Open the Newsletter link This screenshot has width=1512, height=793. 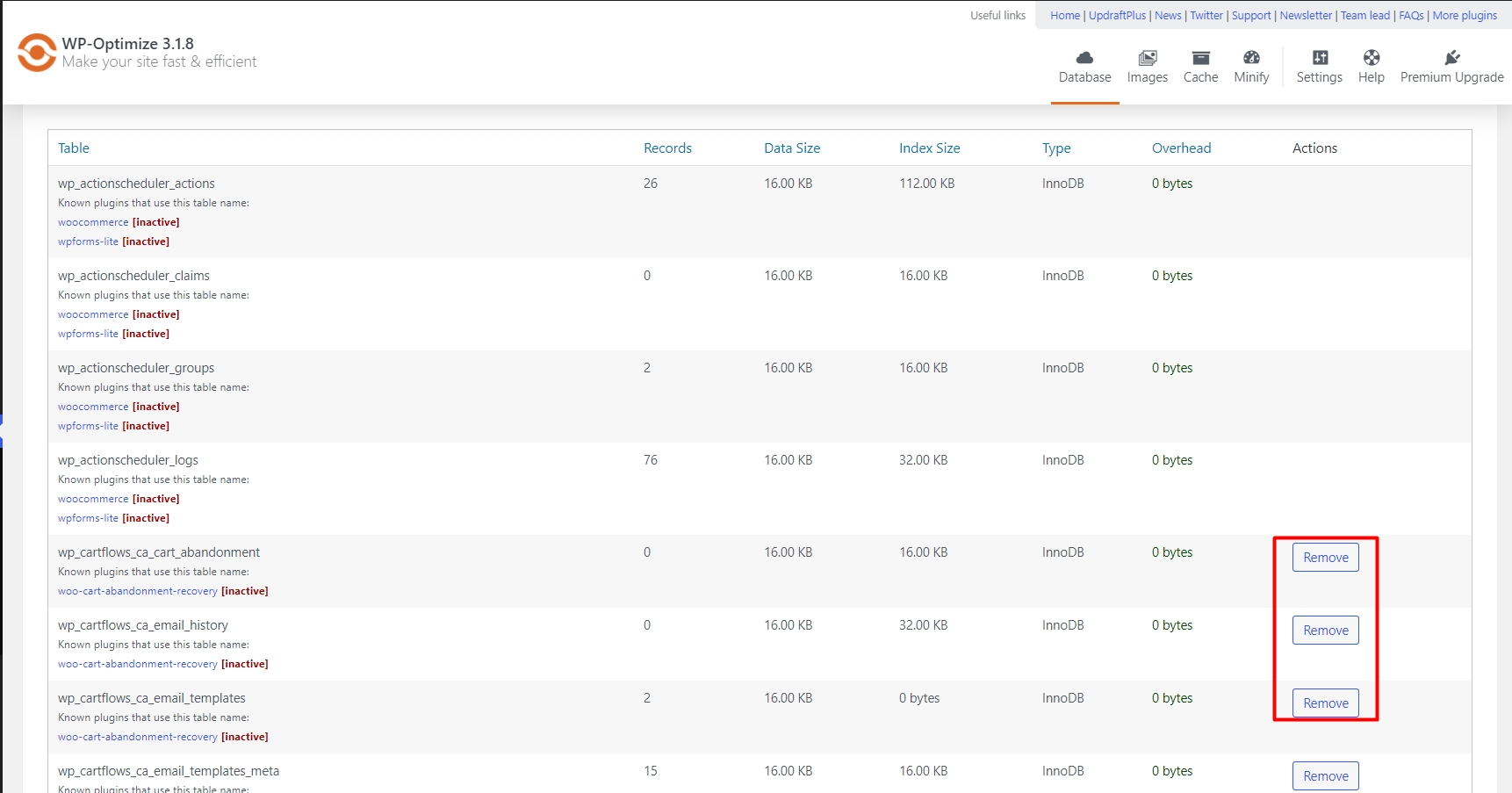1306,16
